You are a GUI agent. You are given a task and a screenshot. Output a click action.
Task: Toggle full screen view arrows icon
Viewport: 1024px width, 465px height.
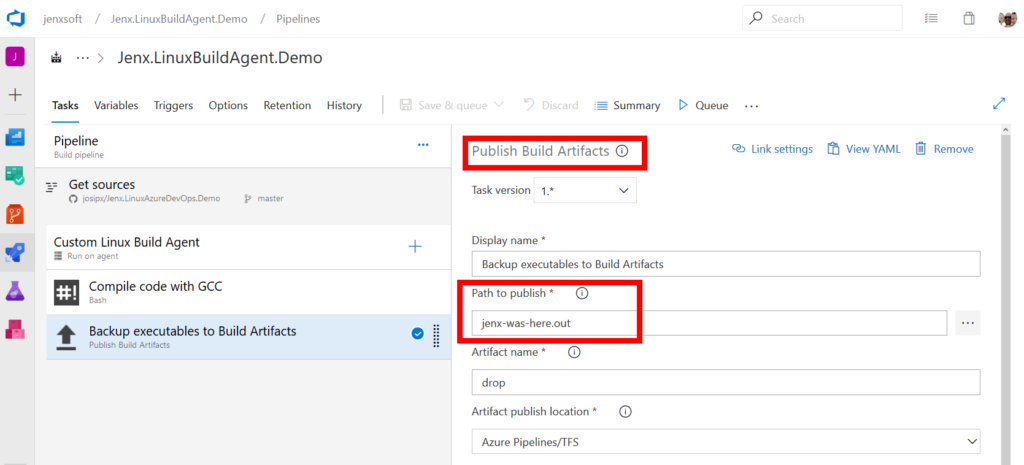pos(999,104)
